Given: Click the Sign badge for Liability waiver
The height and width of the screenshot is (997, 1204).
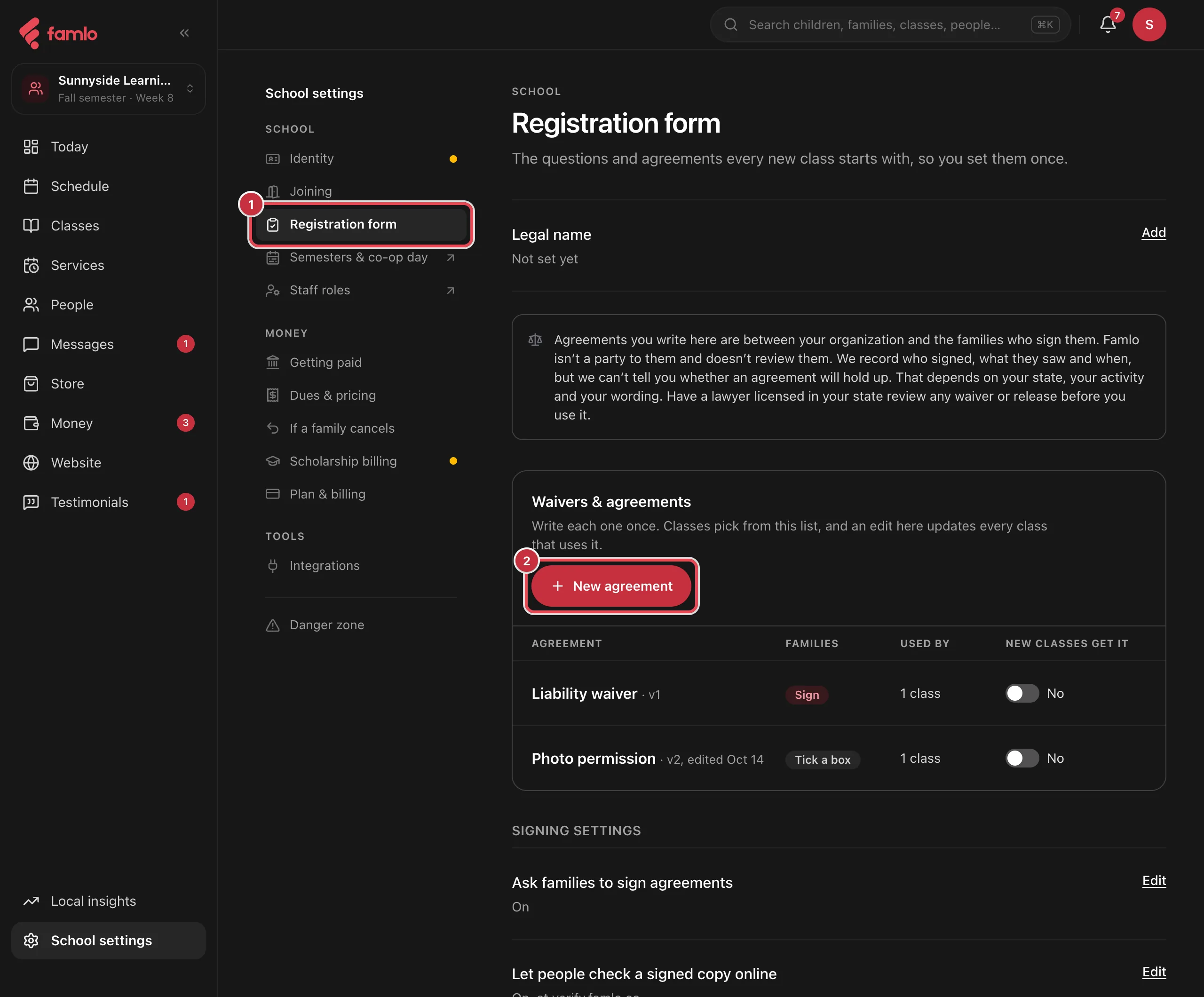Looking at the screenshot, I should tap(807, 695).
